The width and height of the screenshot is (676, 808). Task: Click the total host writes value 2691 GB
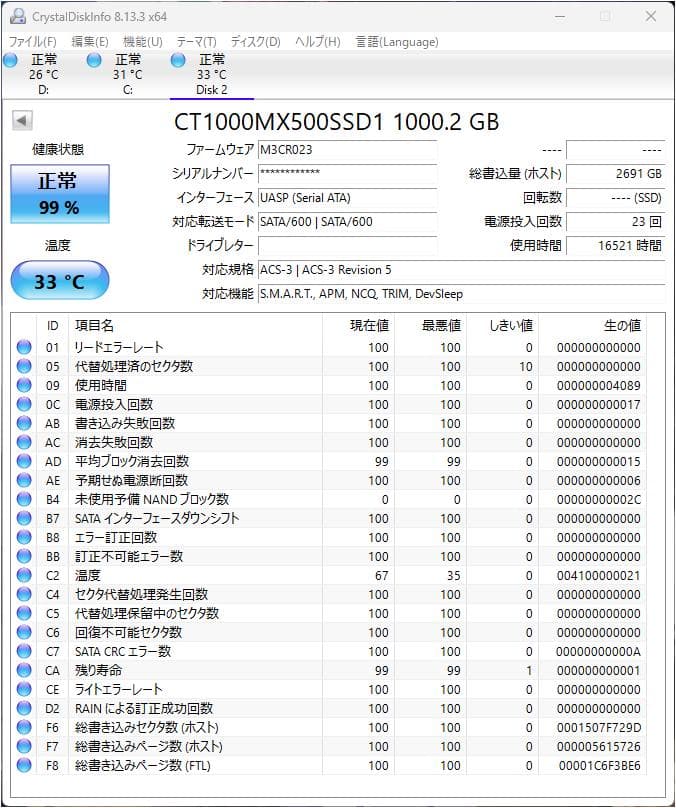pyautogui.click(x=615, y=174)
